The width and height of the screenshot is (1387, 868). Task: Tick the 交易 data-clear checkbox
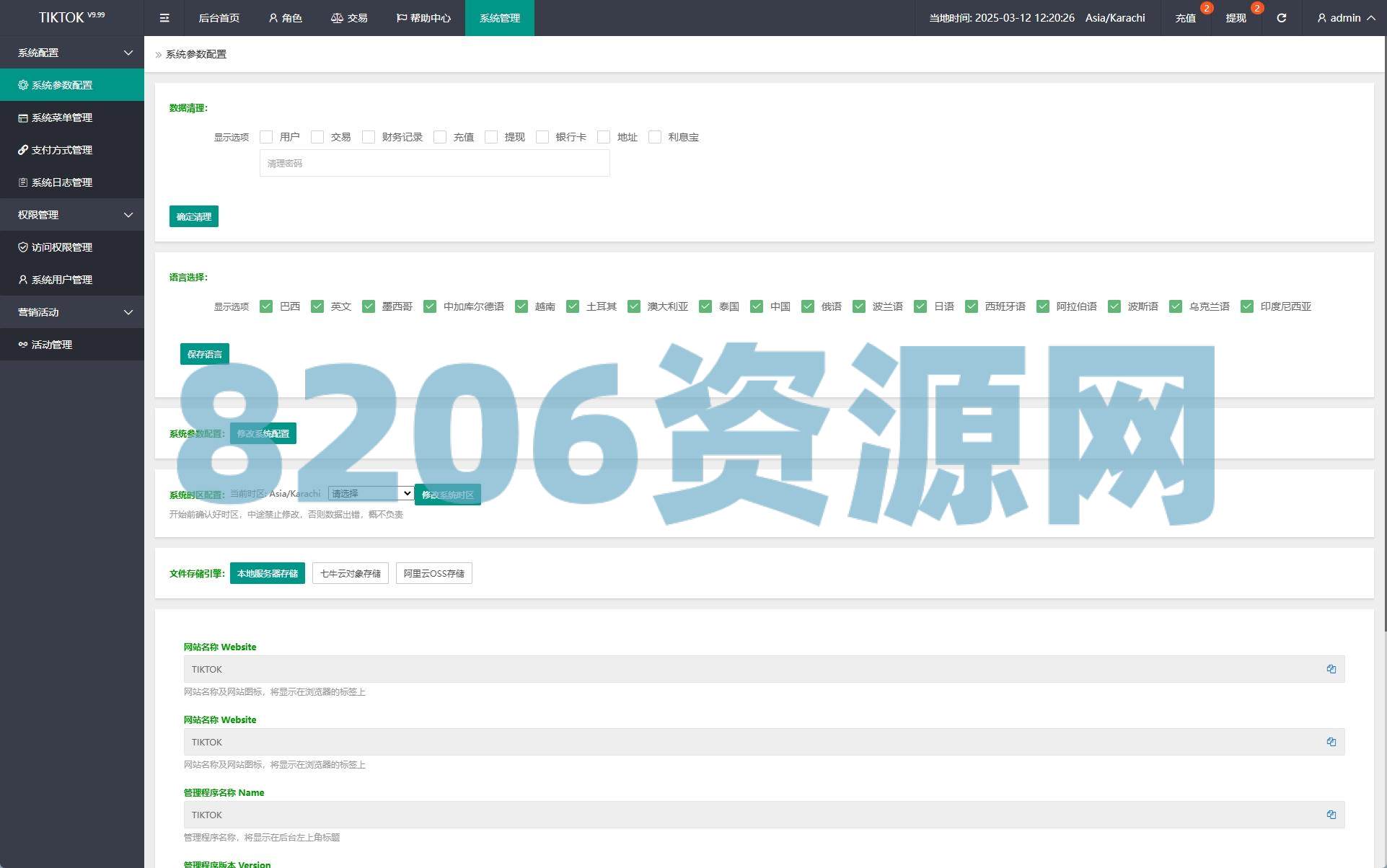point(317,137)
